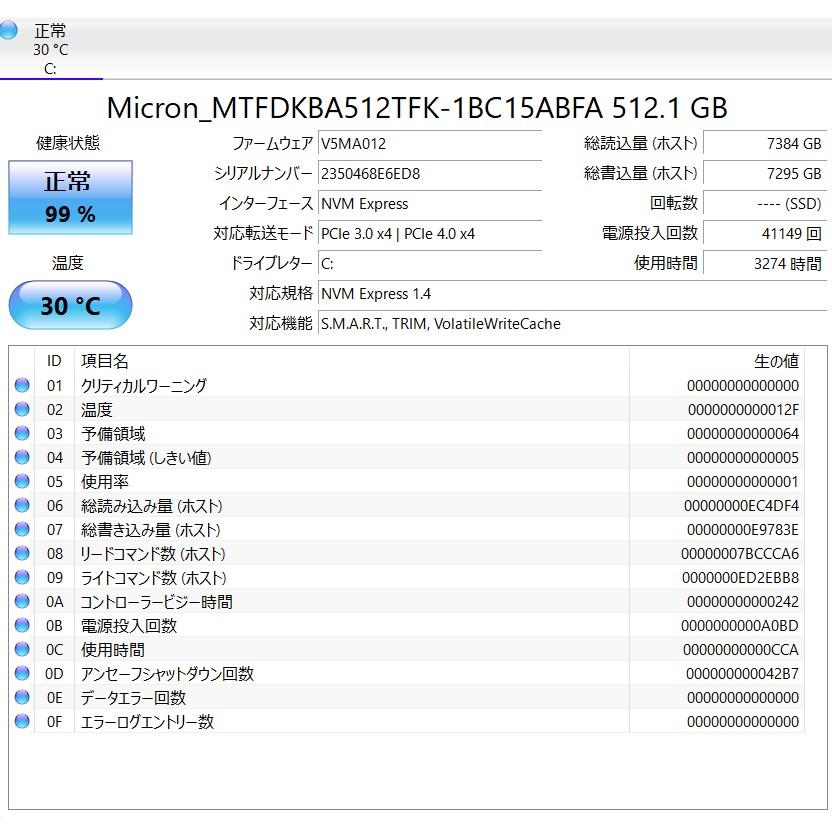Click the status circle for ID 09 ライトコマンド数
Screen dimensions: 832x832
(x=22, y=577)
